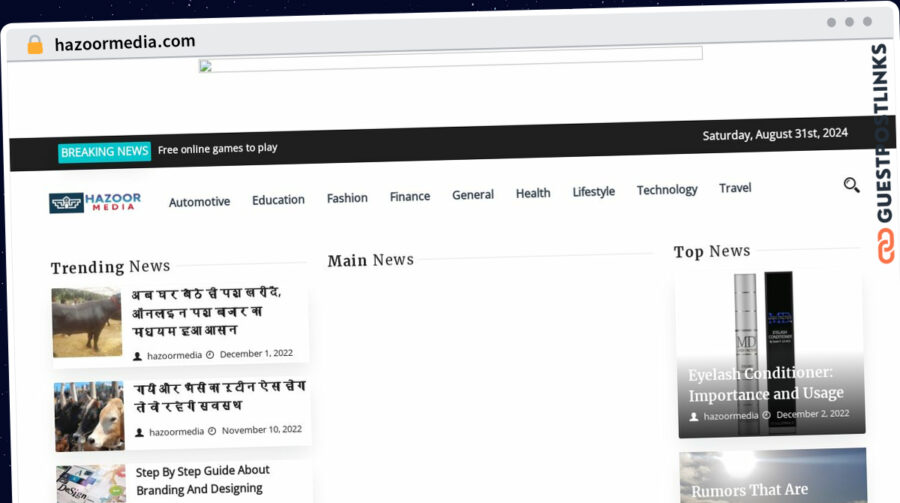900x503 pixels.
Task: Open the General category
Action: (472, 195)
